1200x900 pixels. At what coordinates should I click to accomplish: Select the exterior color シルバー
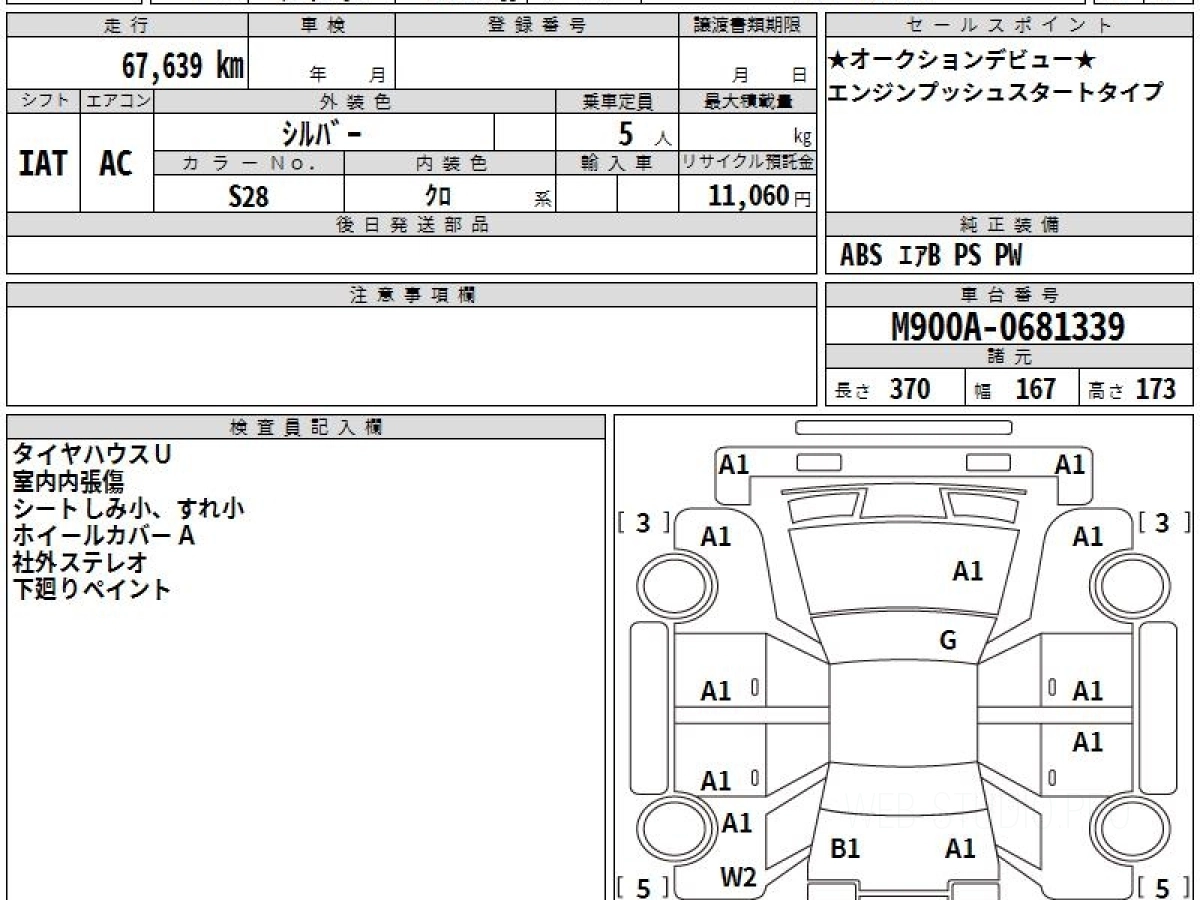click(x=320, y=133)
